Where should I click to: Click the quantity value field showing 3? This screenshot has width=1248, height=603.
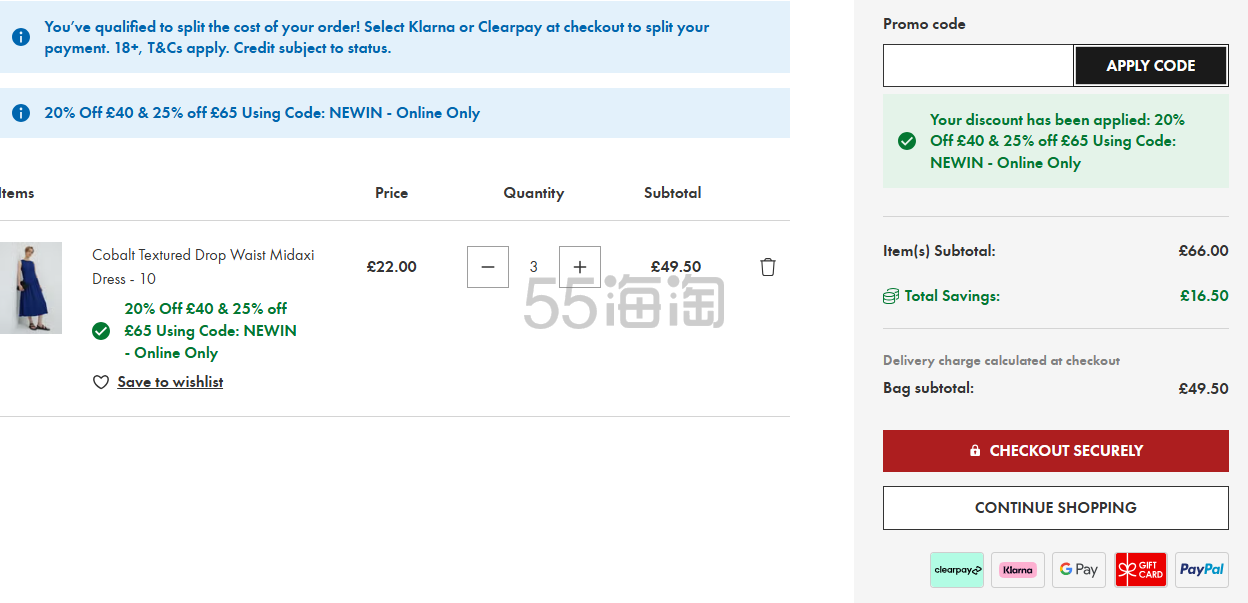click(x=534, y=267)
